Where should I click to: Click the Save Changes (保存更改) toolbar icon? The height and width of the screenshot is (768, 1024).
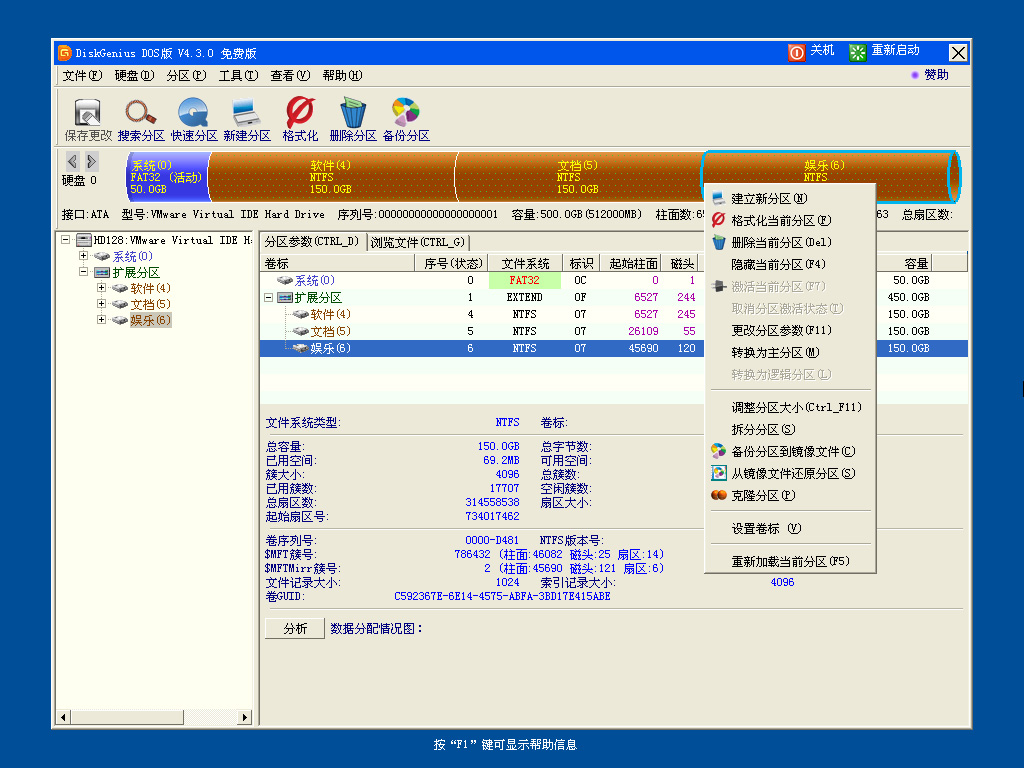[x=88, y=112]
